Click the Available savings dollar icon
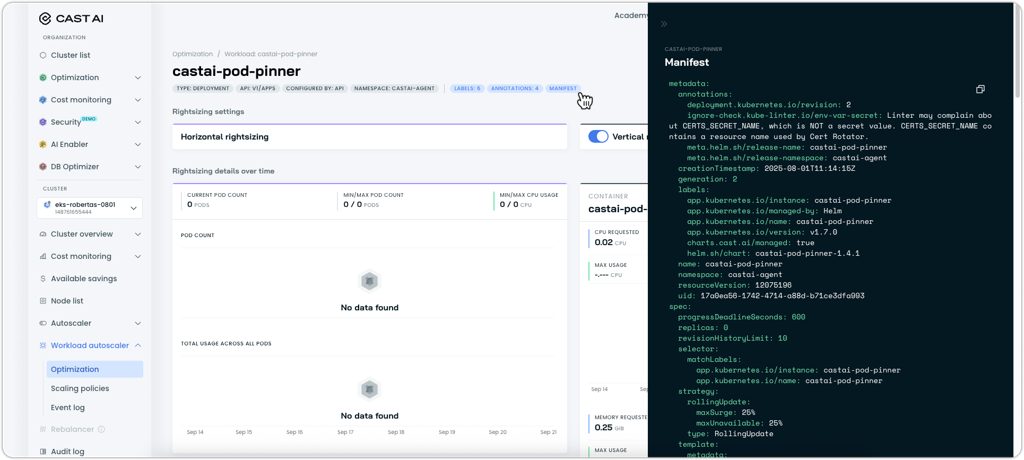 43,278
